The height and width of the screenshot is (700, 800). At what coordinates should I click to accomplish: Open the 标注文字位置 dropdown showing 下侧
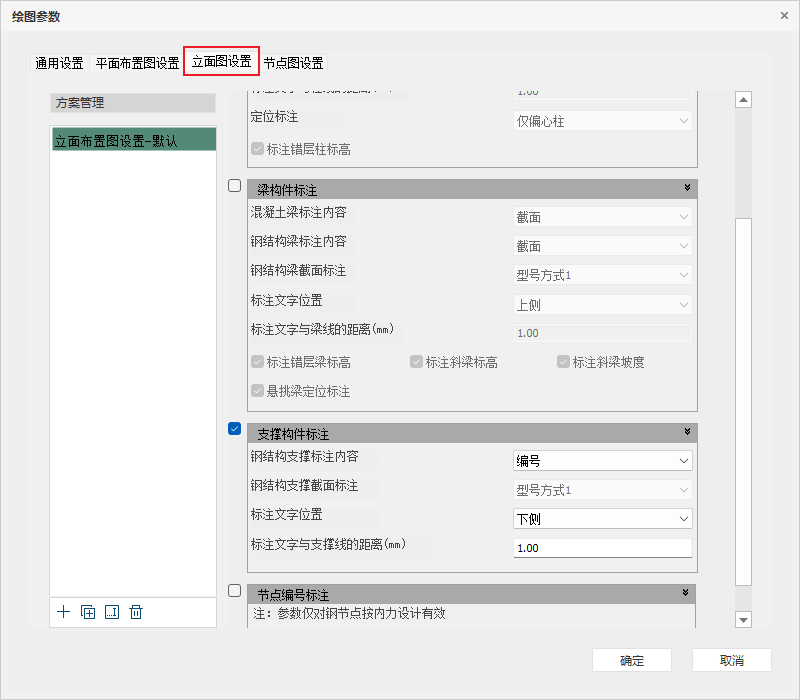(602, 519)
